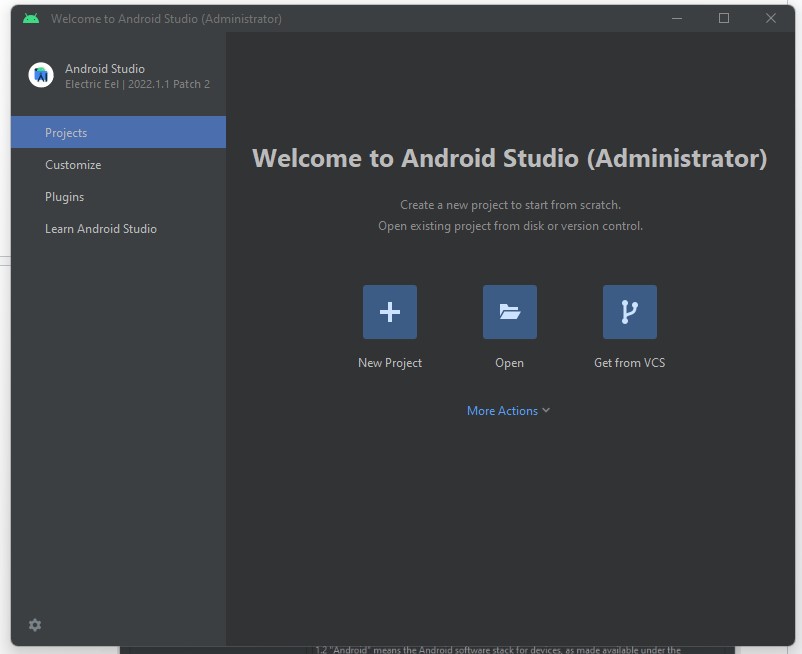The height and width of the screenshot is (654, 802).
Task: Close the Welcome to Android Studio window
Action: click(x=771, y=18)
